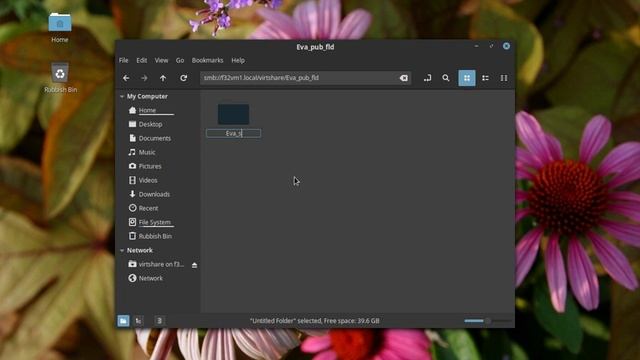Open the Rubbish Bin desktop icon

(x=60, y=78)
